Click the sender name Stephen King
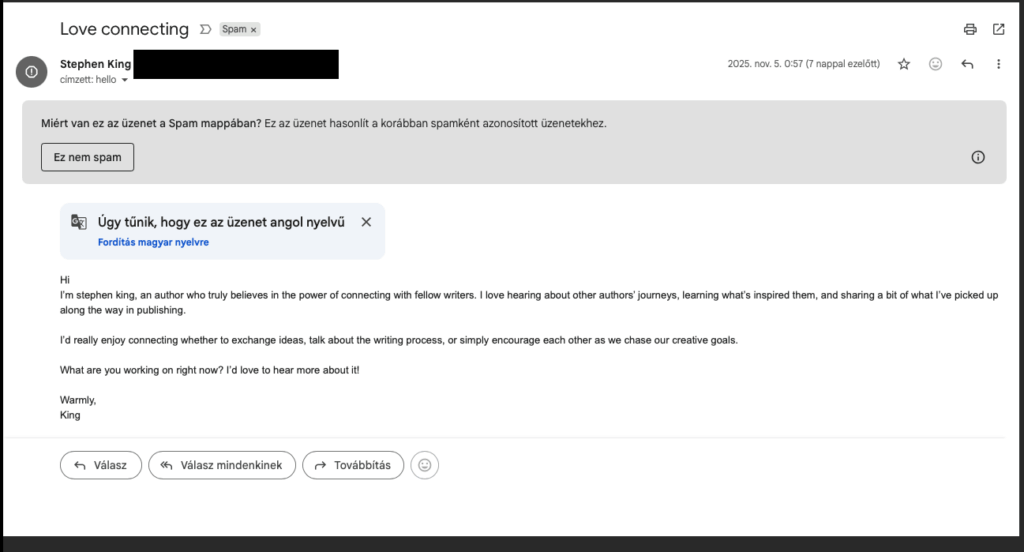The image size is (1024, 552). (x=95, y=64)
